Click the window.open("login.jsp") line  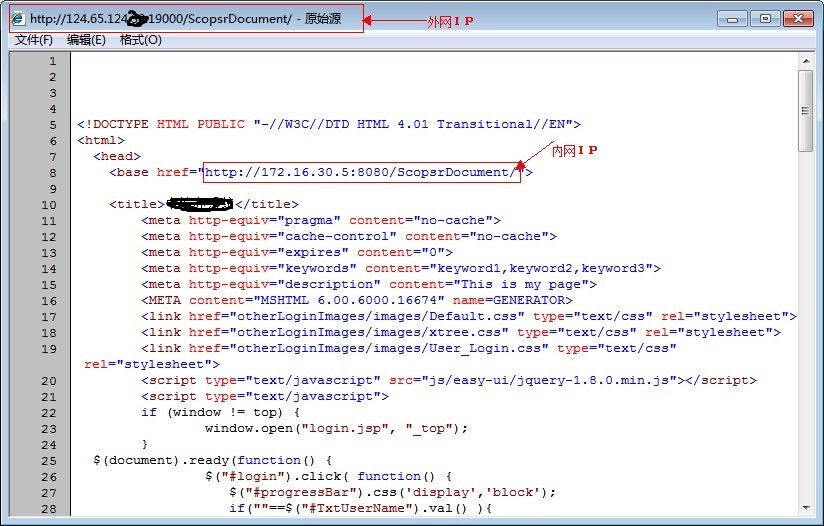pyautogui.click(x=336, y=429)
